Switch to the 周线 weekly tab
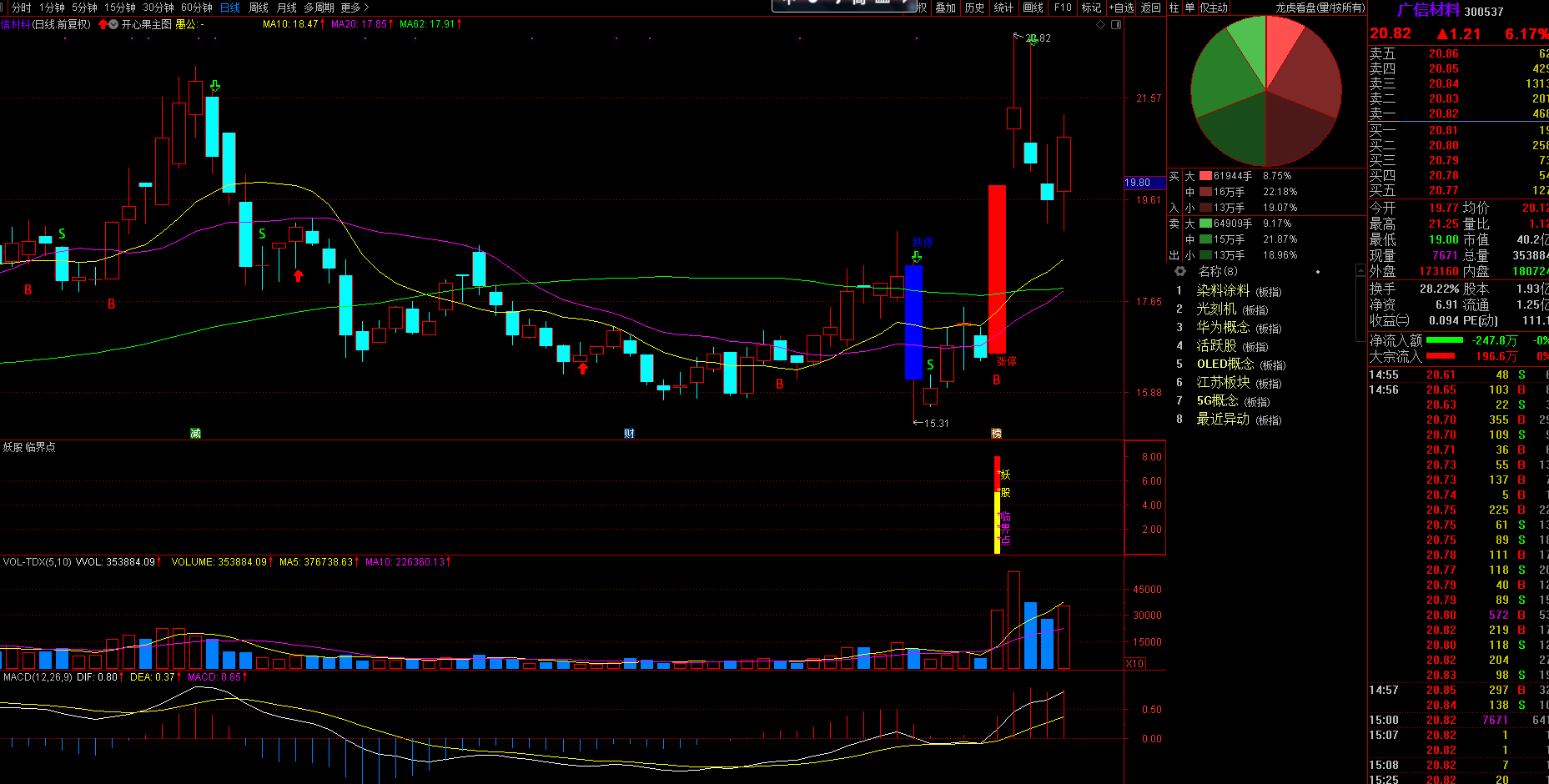 pyautogui.click(x=259, y=8)
